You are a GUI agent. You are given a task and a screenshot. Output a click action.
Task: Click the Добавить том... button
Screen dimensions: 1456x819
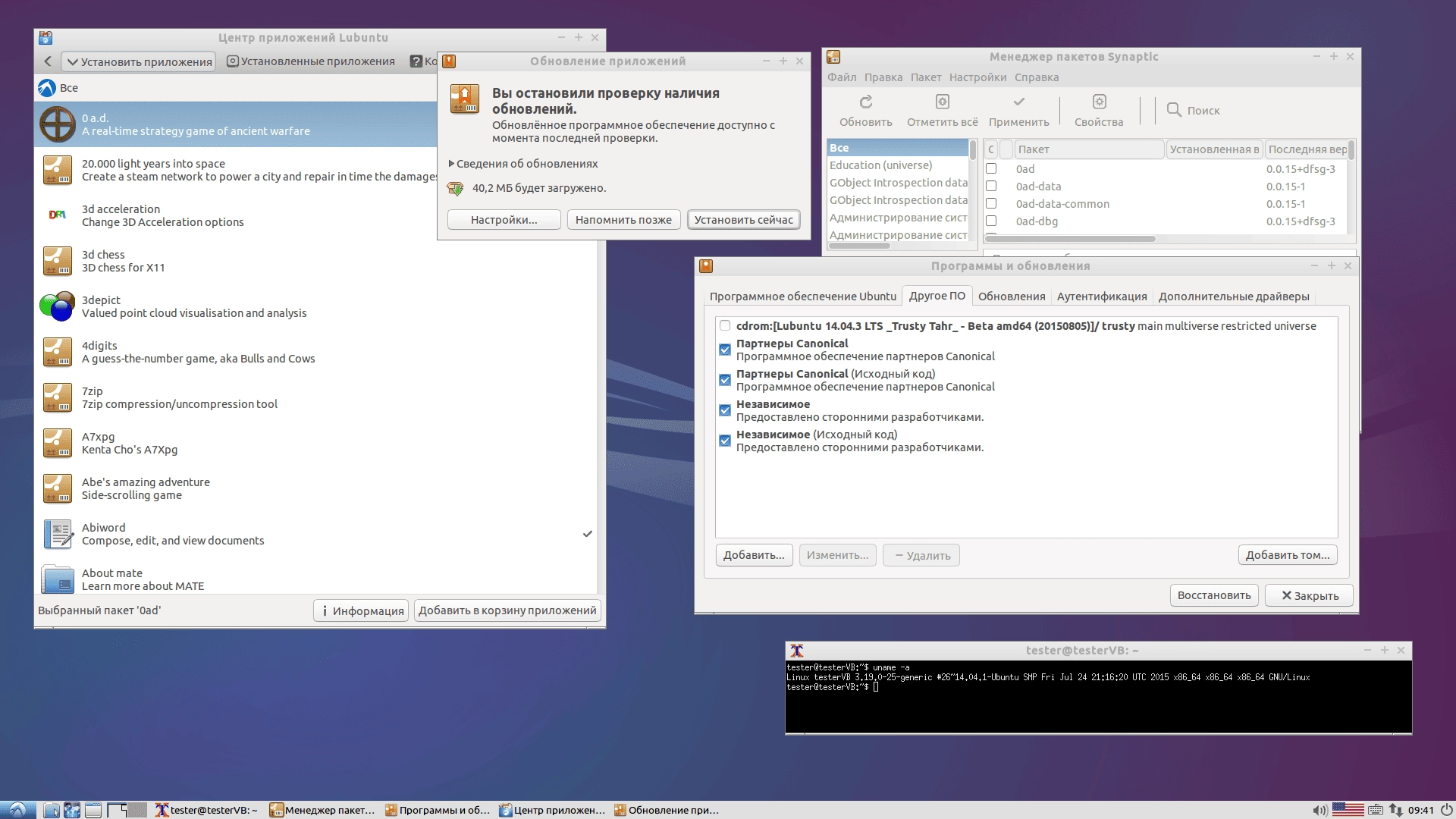pos(1288,555)
